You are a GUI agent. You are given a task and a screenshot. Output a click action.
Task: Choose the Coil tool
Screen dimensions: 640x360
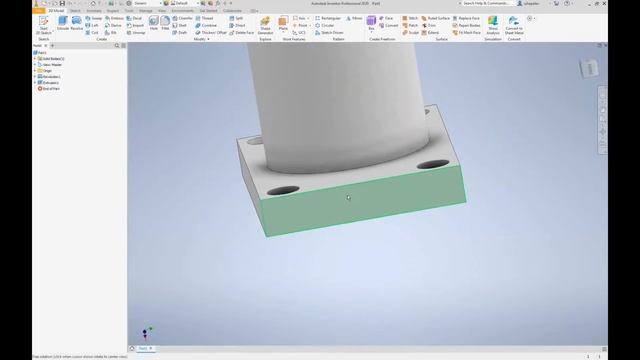92,32
